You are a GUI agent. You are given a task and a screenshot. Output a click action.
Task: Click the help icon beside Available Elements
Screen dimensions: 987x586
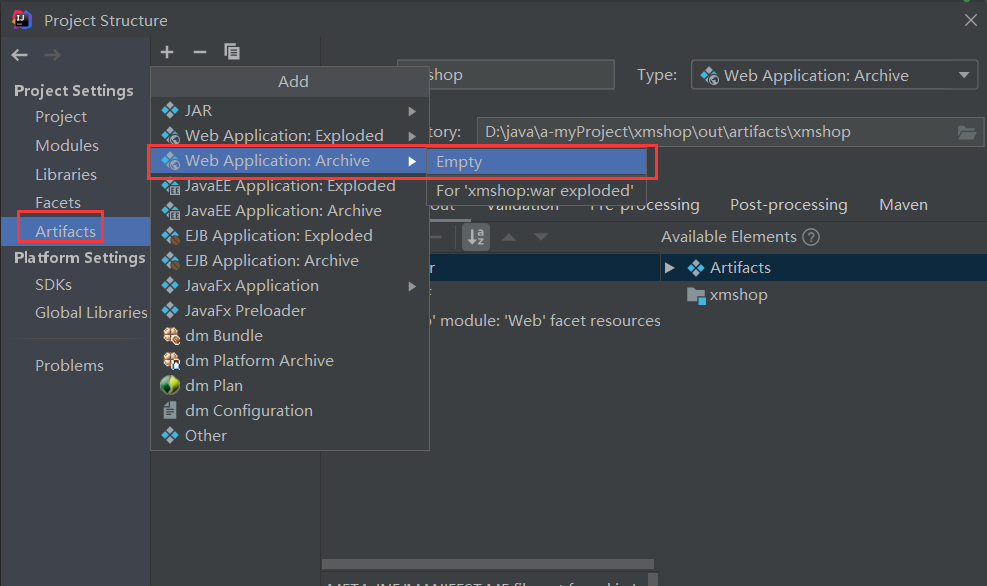tap(812, 237)
